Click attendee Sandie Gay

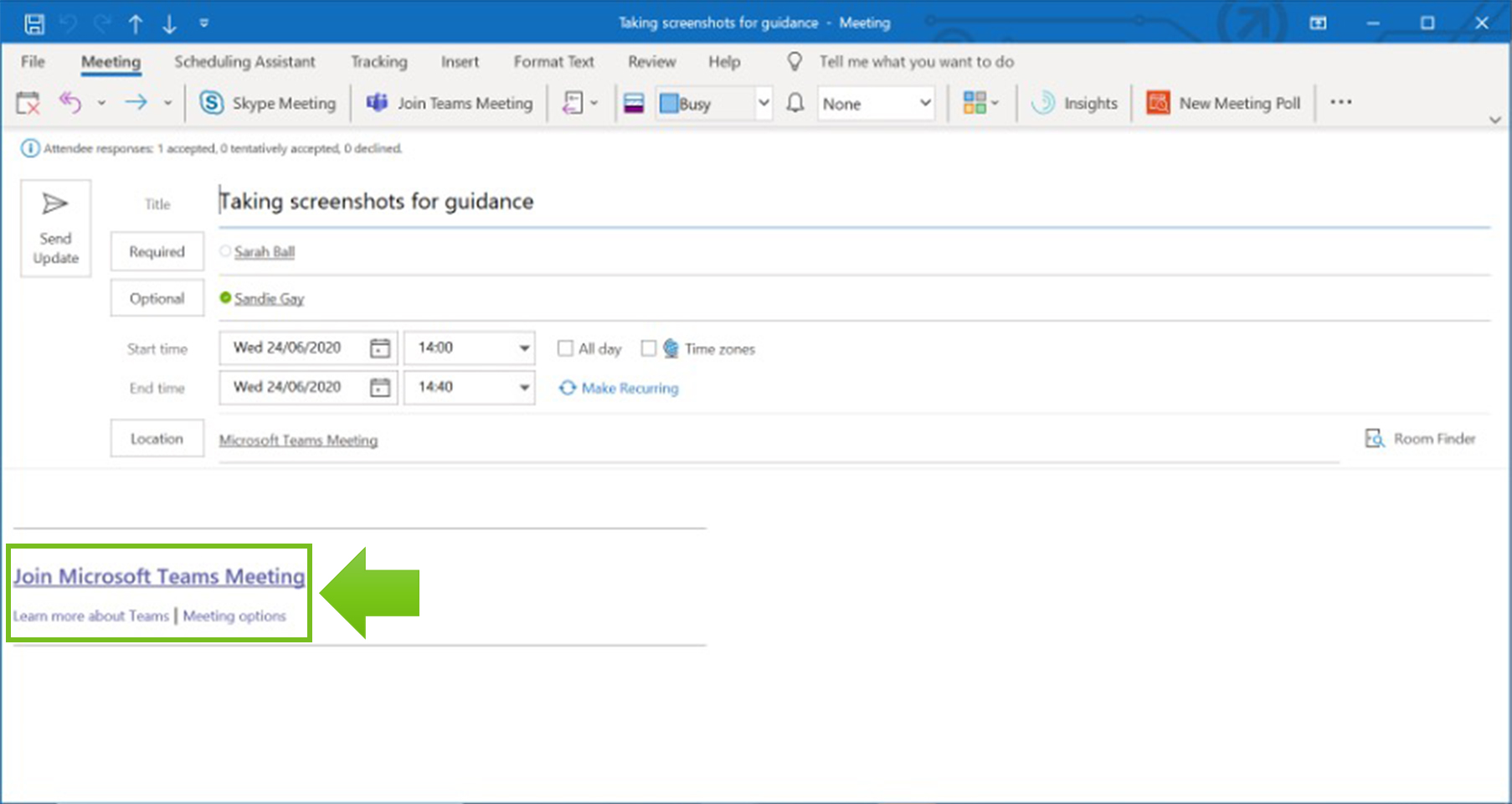[269, 298]
